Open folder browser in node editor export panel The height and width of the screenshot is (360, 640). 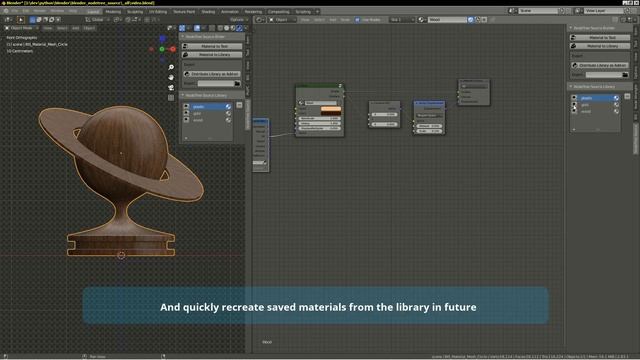coord(625,75)
